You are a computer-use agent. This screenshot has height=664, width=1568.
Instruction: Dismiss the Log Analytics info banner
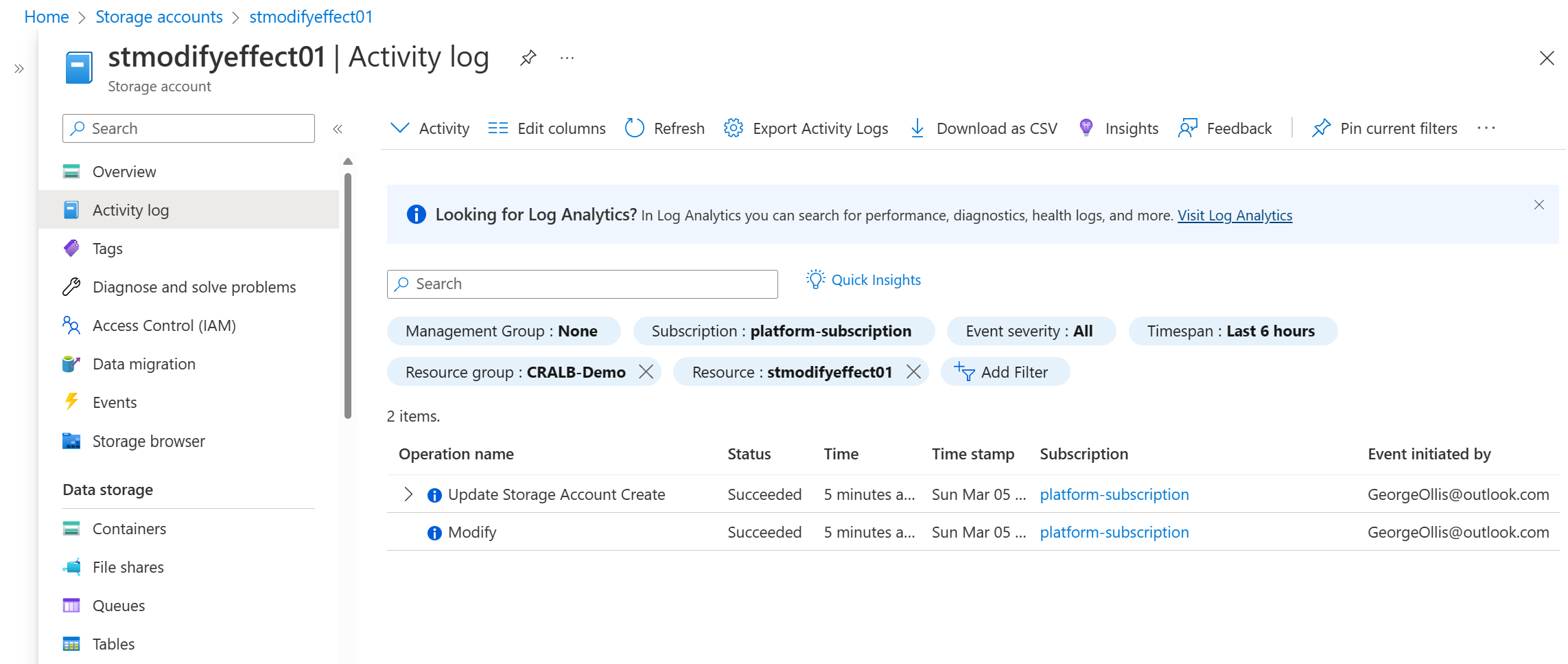click(x=1539, y=205)
